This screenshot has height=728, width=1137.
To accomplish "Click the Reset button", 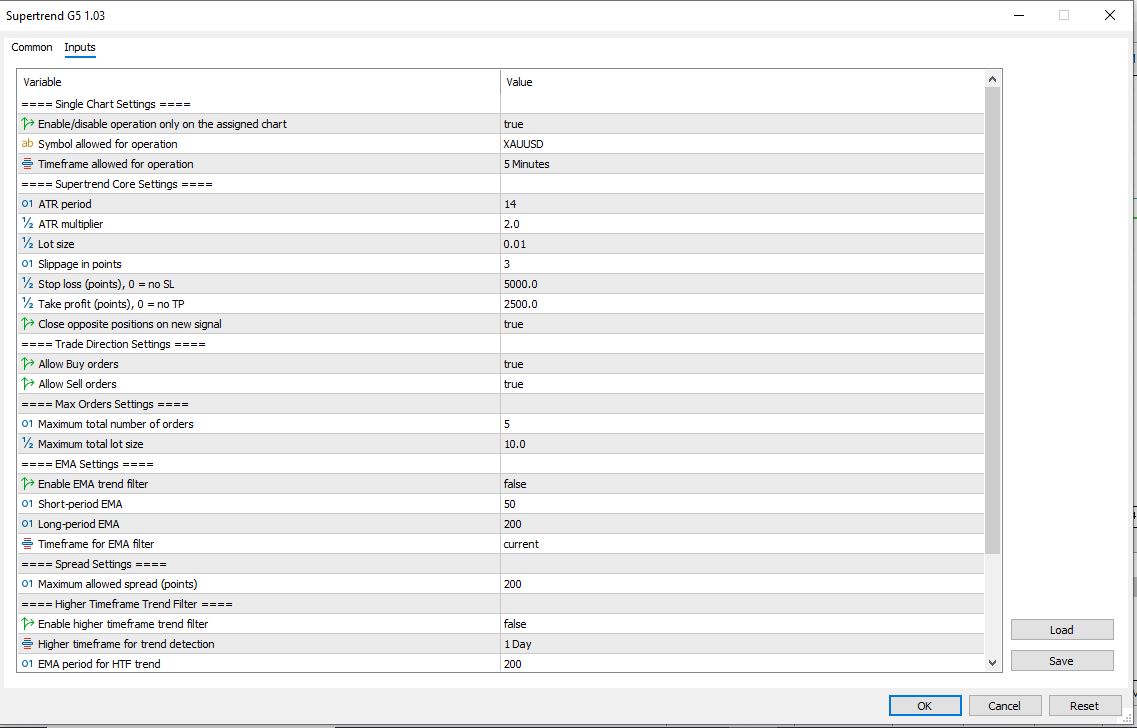I will tap(1084, 706).
